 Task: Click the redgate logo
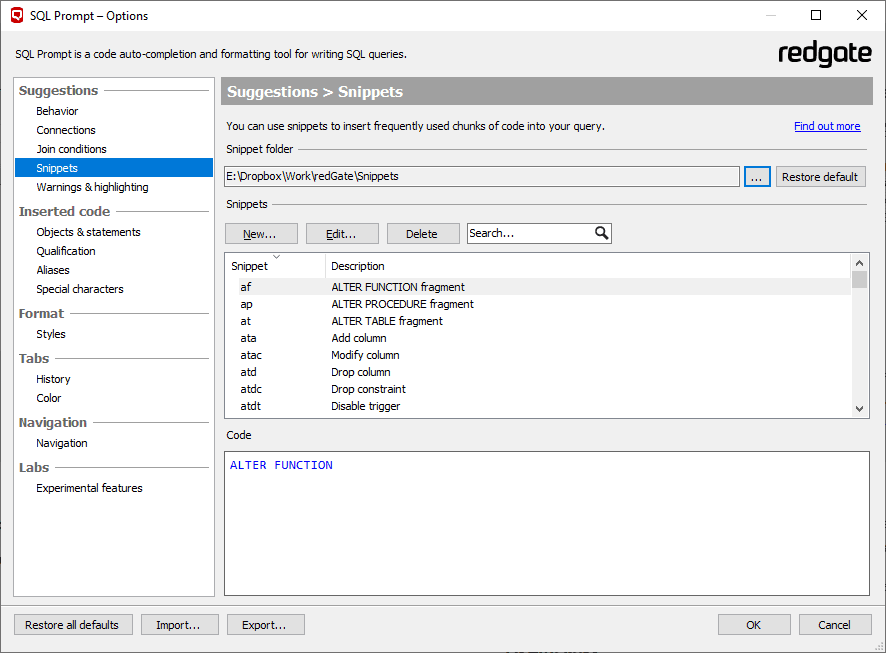(x=824, y=54)
